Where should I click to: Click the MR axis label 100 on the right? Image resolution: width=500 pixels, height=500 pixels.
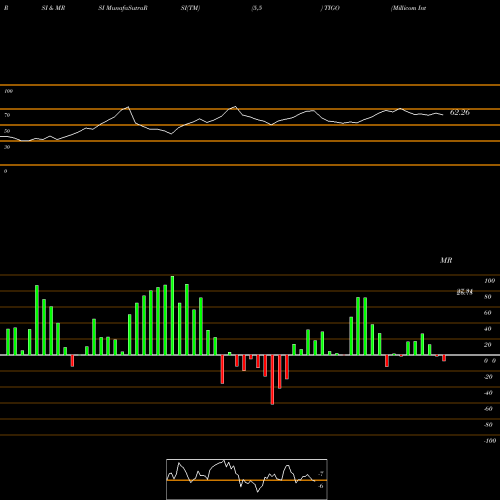(489, 281)
